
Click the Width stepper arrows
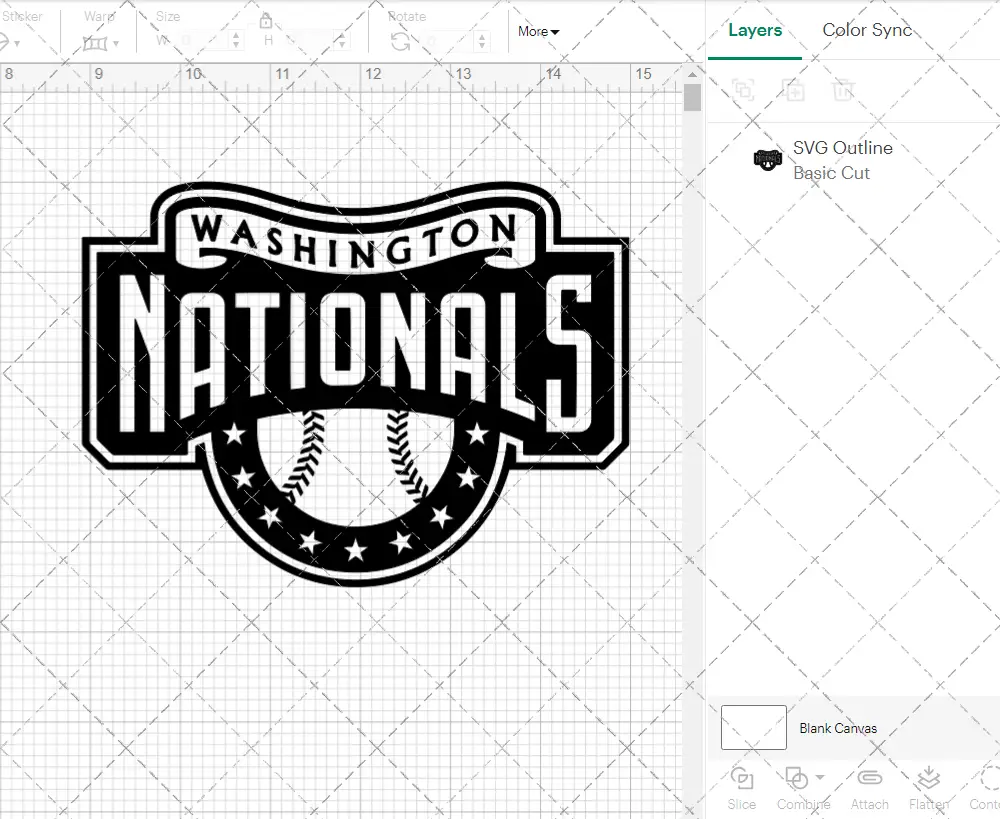[x=236, y=41]
